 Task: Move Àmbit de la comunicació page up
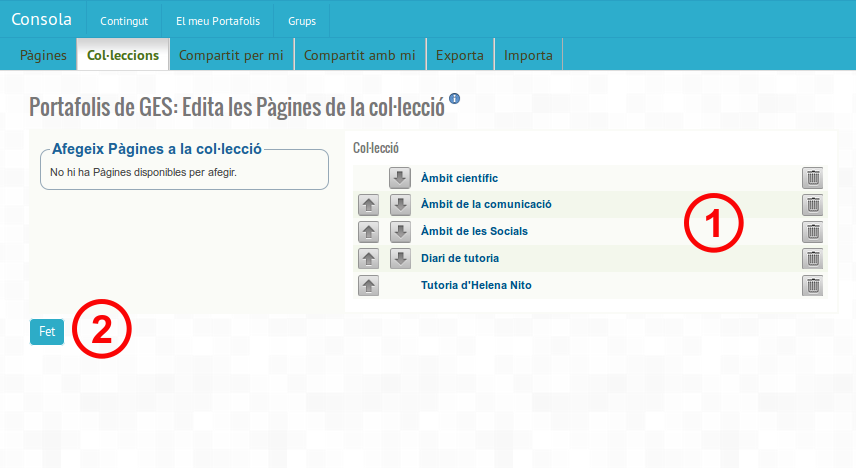coord(368,205)
